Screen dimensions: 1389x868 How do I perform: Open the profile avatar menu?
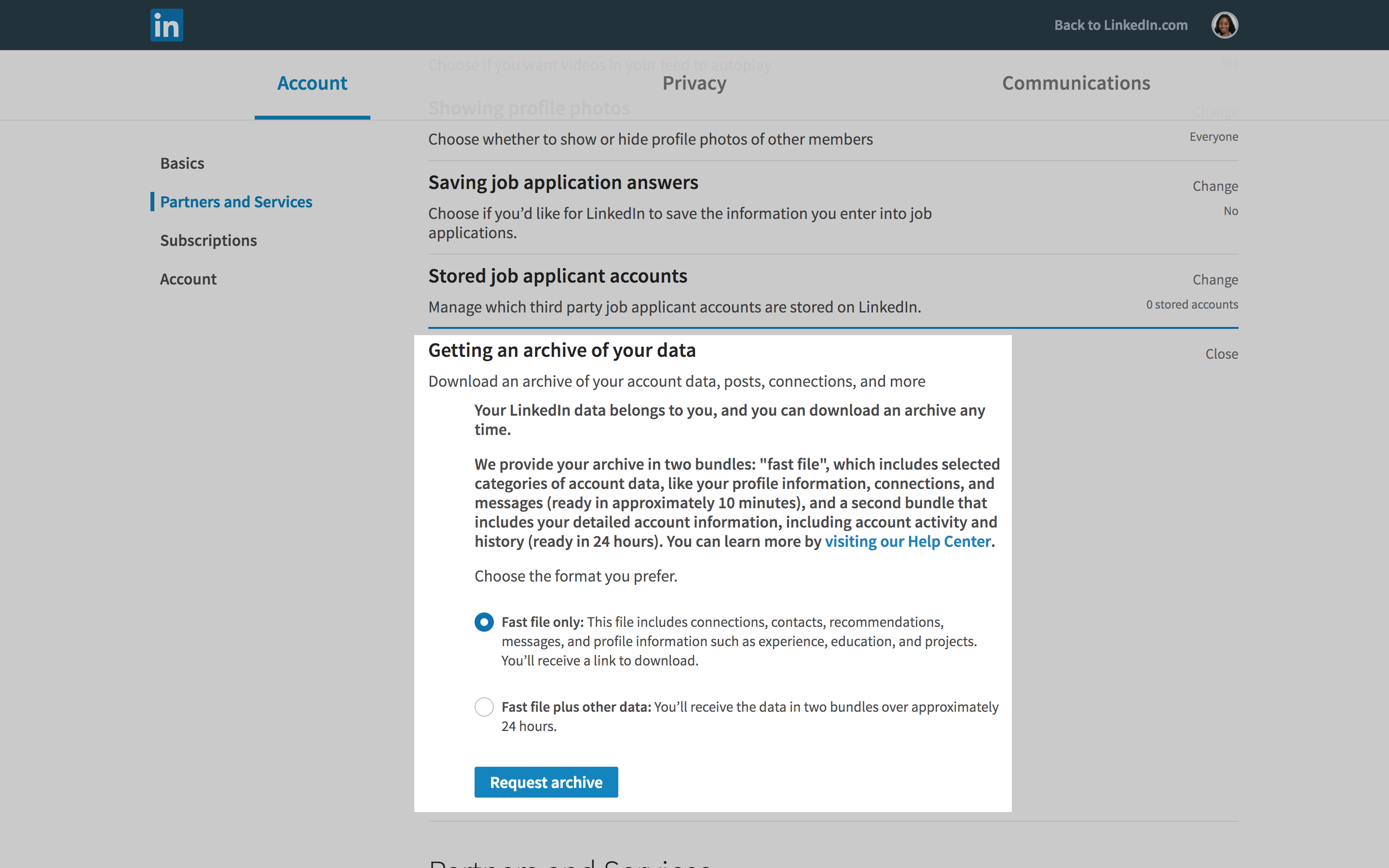click(x=1224, y=25)
